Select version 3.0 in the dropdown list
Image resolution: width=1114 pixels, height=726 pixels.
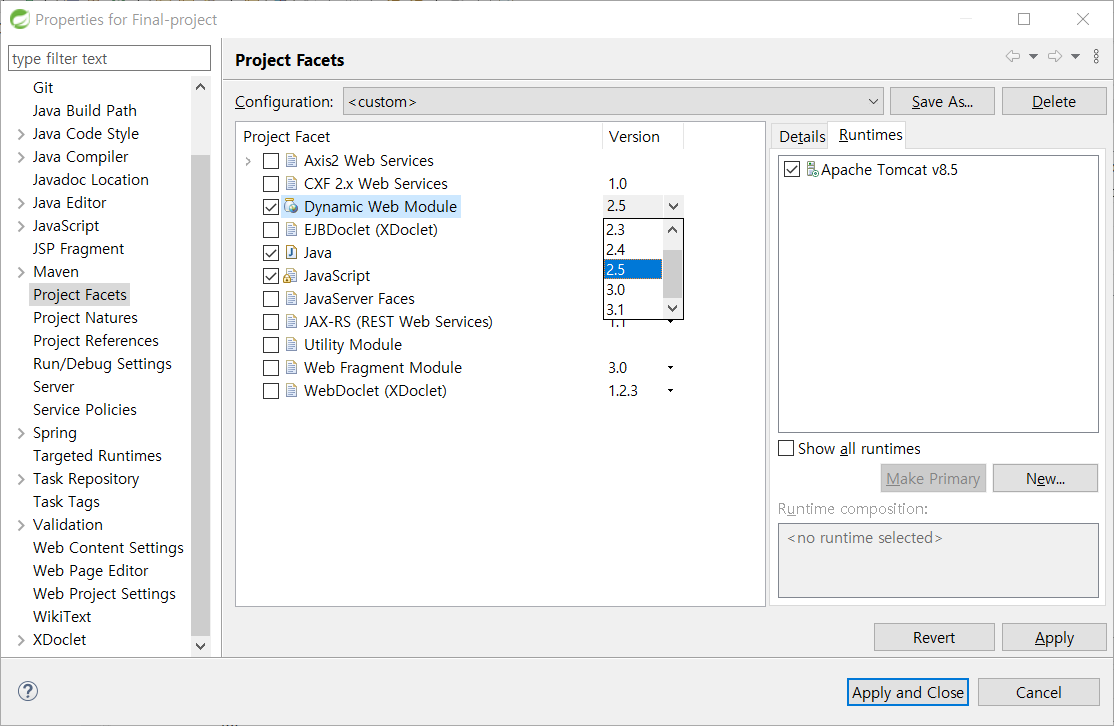point(632,290)
